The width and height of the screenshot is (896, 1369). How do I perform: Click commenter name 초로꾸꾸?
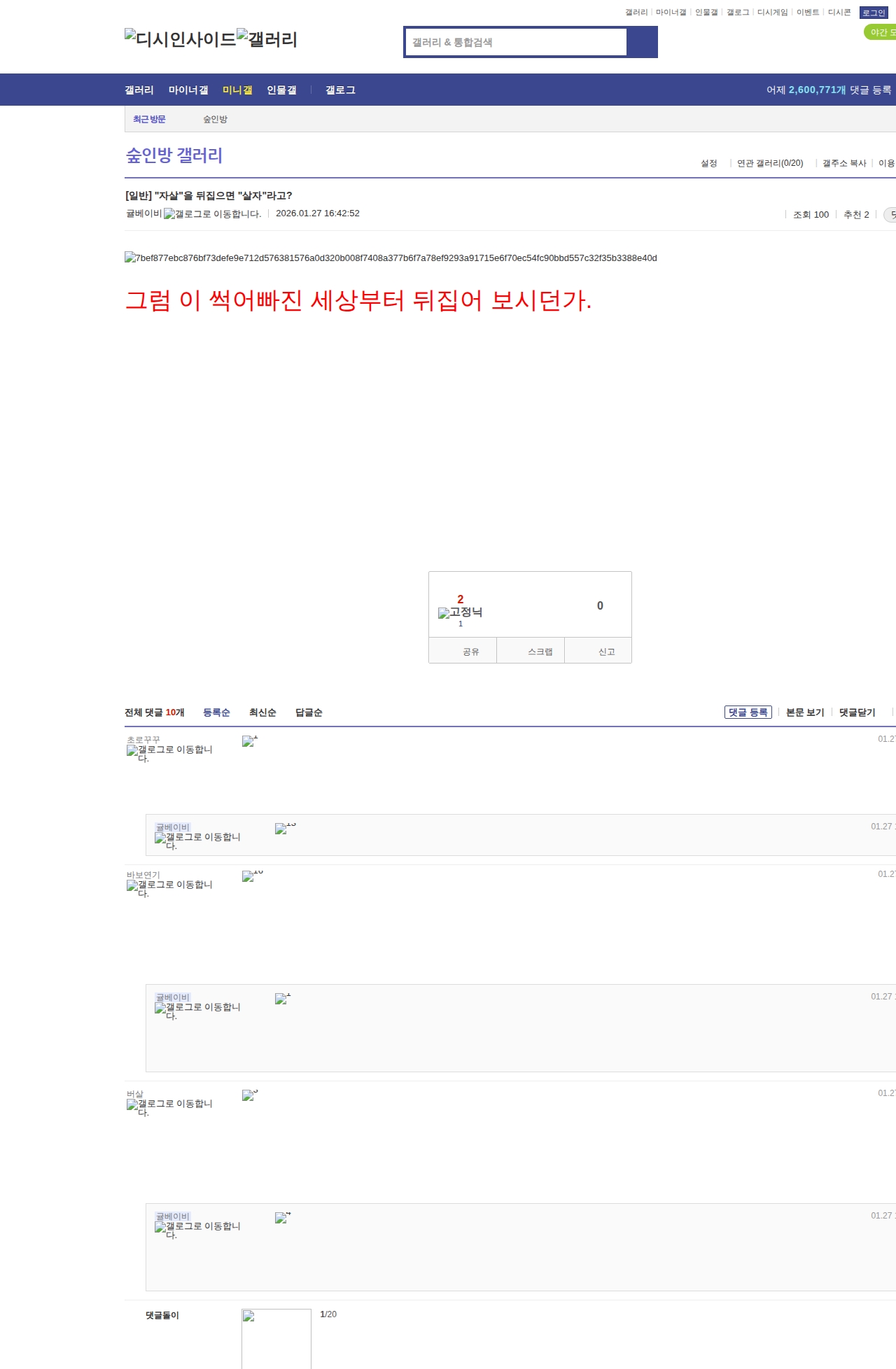click(x=143, y=740)
